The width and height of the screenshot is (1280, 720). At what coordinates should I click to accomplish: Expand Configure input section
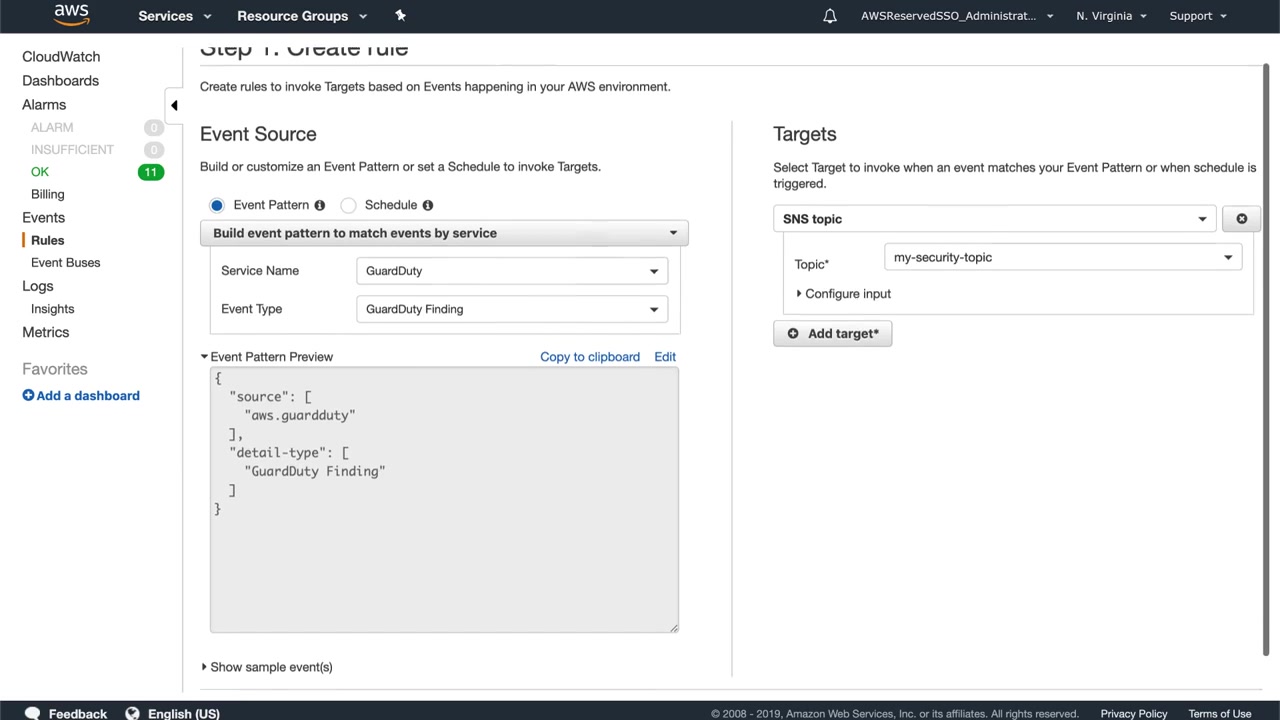coord(843,294)
